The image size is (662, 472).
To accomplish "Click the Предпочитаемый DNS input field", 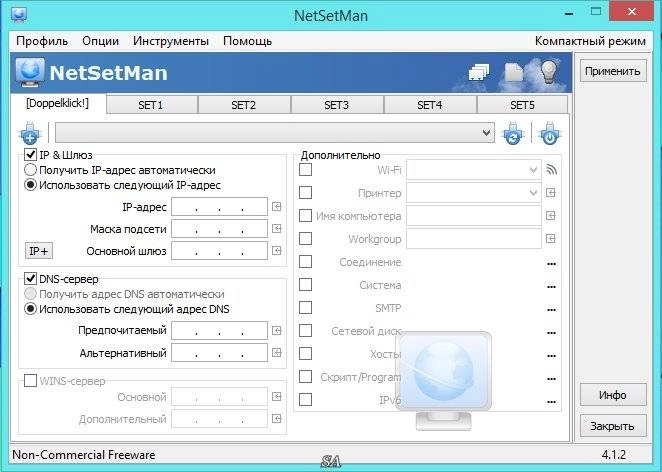I will pos(219,331).
